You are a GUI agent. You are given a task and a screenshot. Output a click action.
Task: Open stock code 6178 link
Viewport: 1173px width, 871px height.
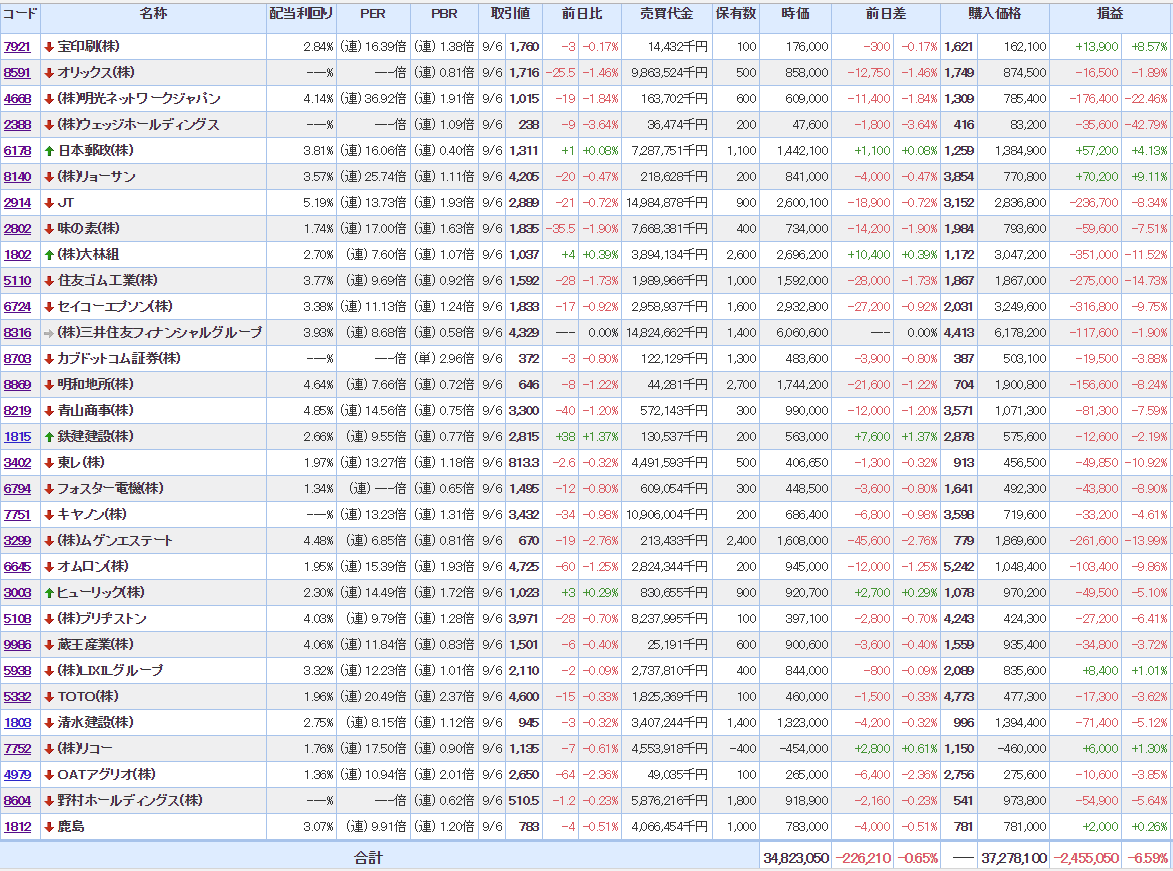[17, 151]
